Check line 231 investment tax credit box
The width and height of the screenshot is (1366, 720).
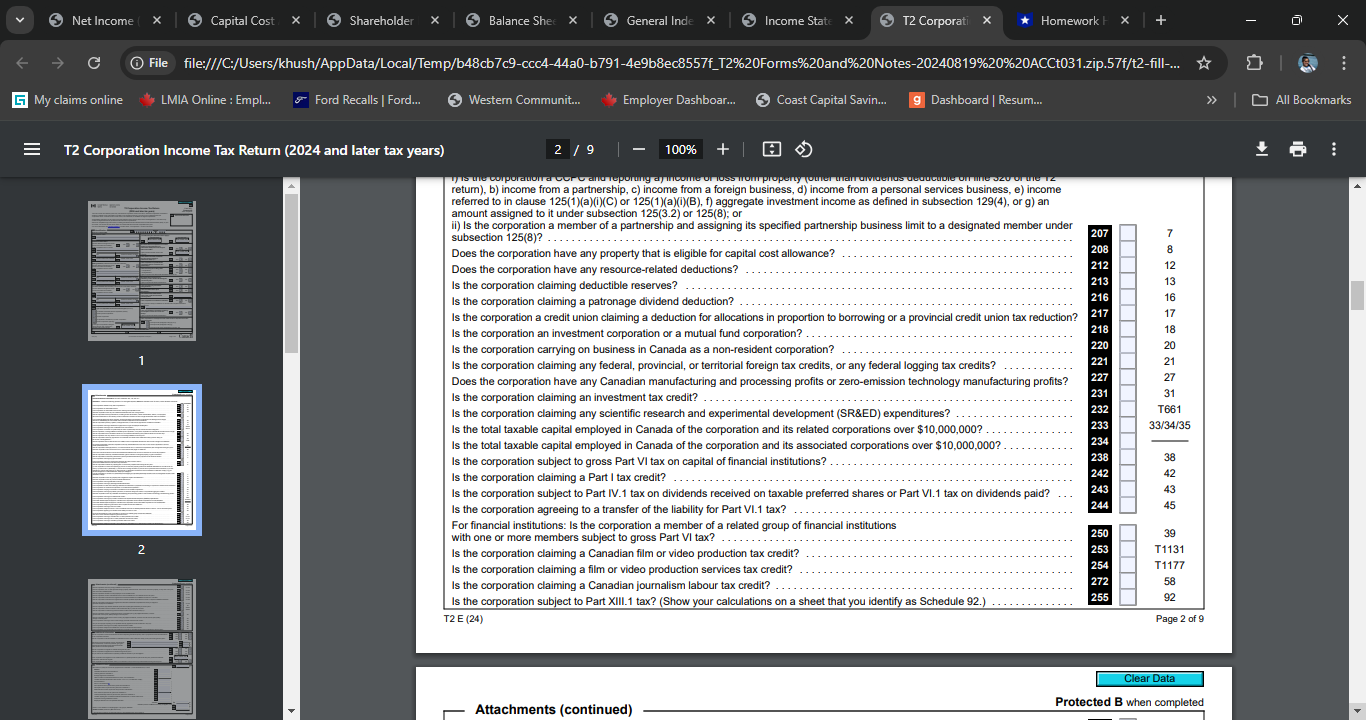pos(1127,393)
